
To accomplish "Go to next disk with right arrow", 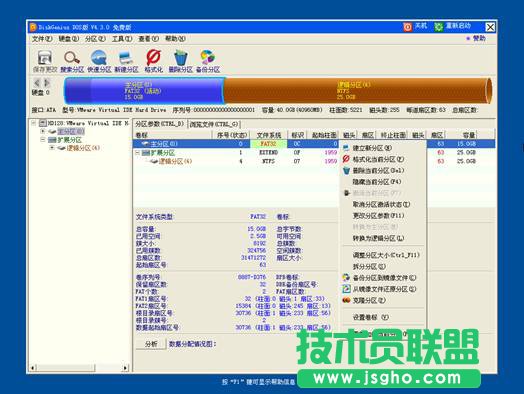I will pos(47,83).
